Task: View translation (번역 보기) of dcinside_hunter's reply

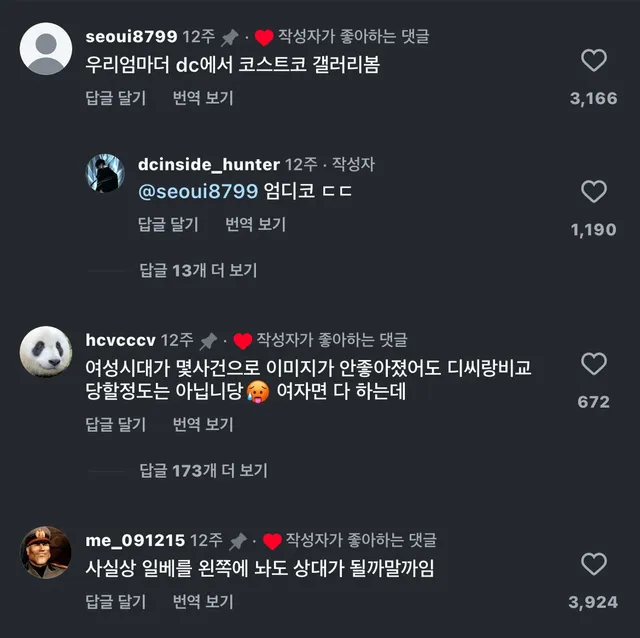Action: pyautogui.click(x=255, y=224)
